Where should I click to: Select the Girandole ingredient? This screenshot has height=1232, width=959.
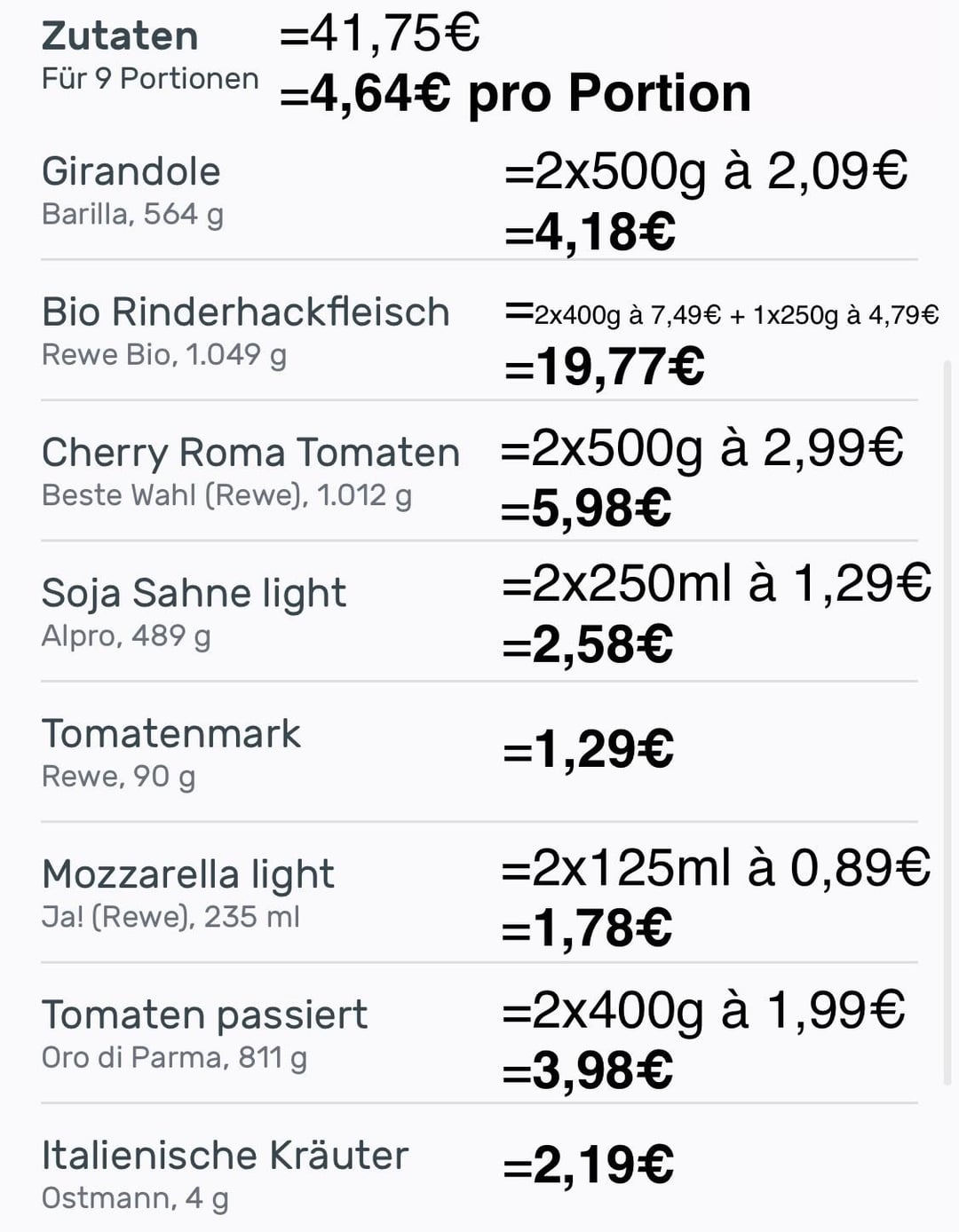tap(131, 171)
